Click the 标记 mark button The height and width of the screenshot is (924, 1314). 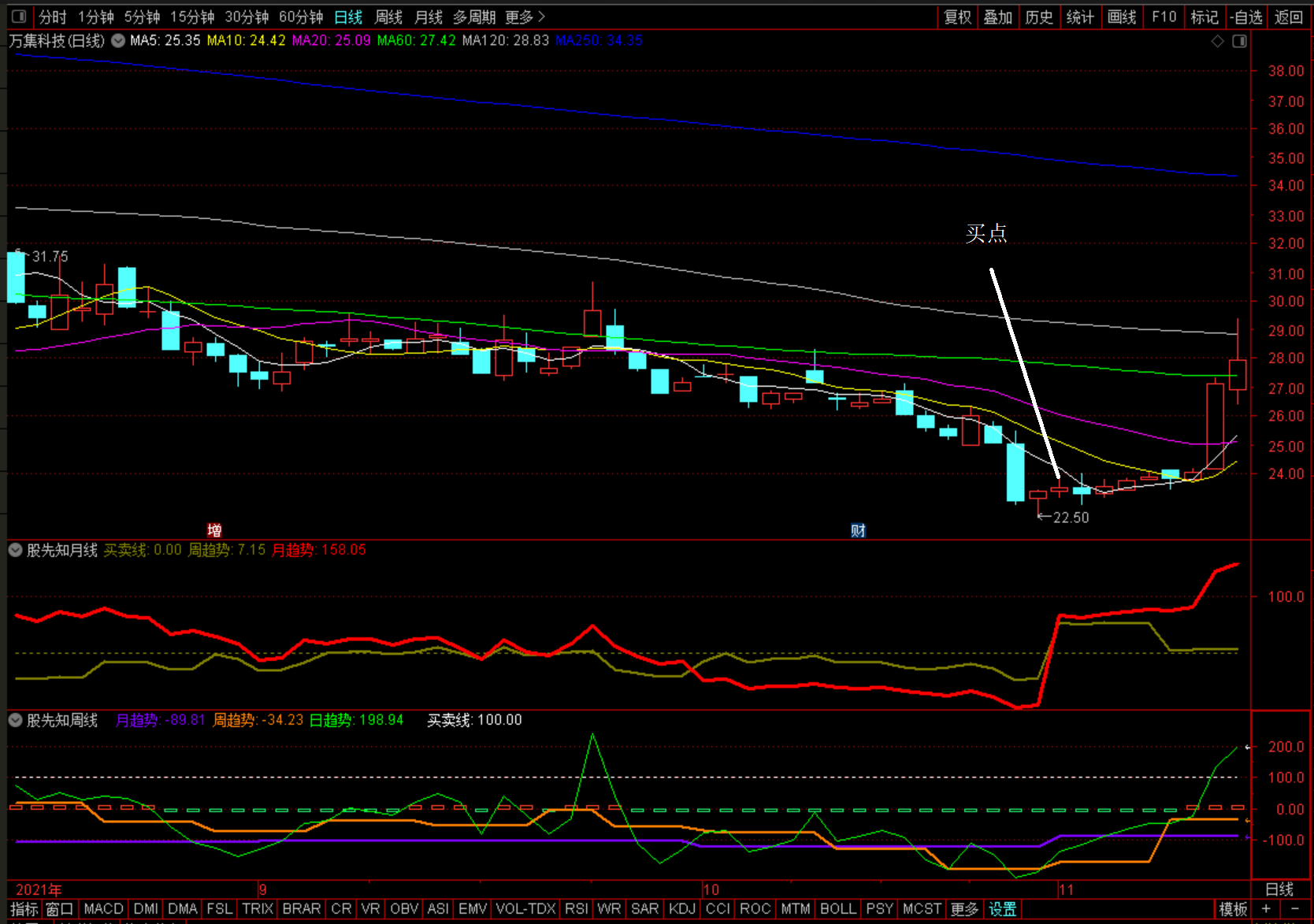(x=1204, y=17)
